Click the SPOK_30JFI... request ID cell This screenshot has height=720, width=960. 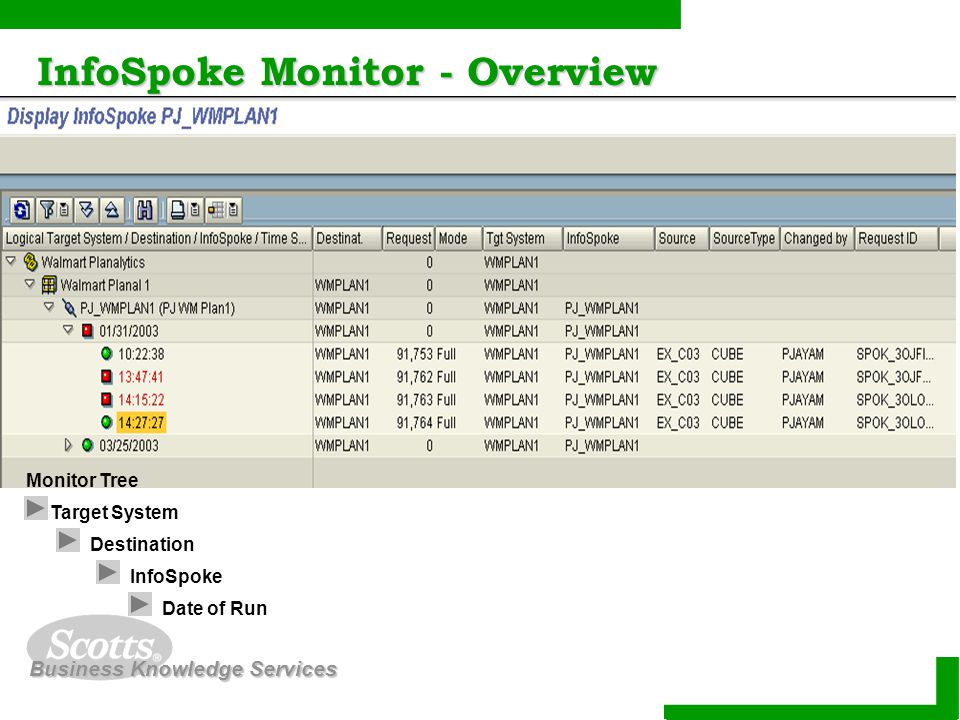(x=894, y=354)
